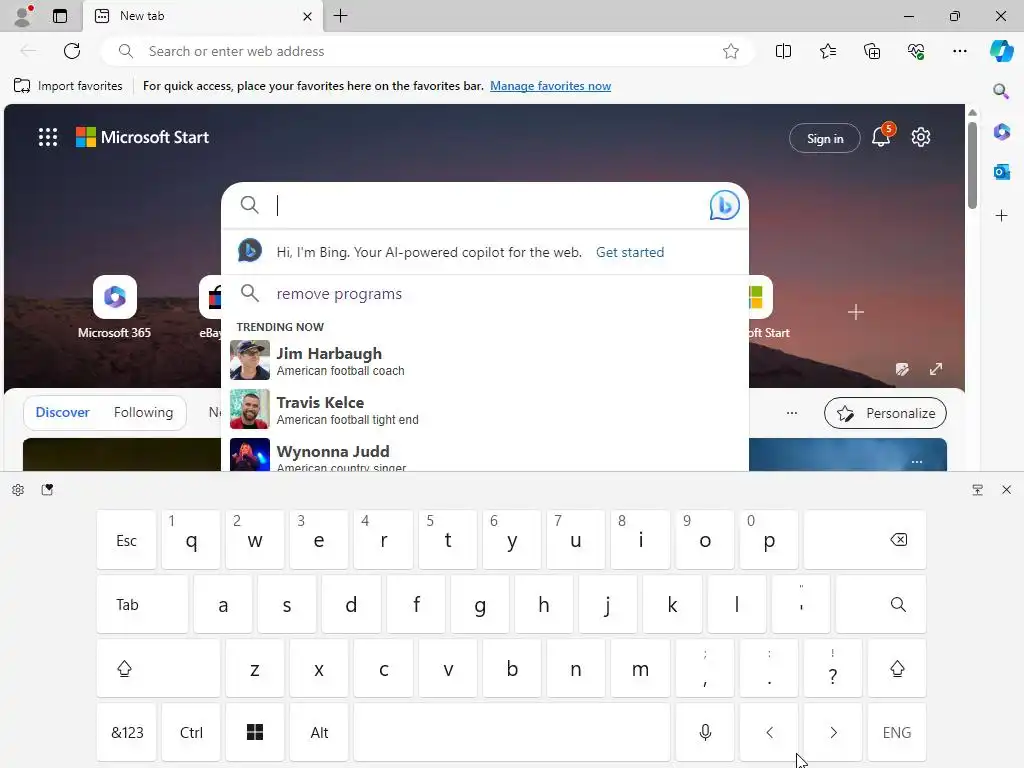The height and width of the screenshot is (768, 1024).
Task: Open Edge Settings and more menu
Action: [959, 51]
